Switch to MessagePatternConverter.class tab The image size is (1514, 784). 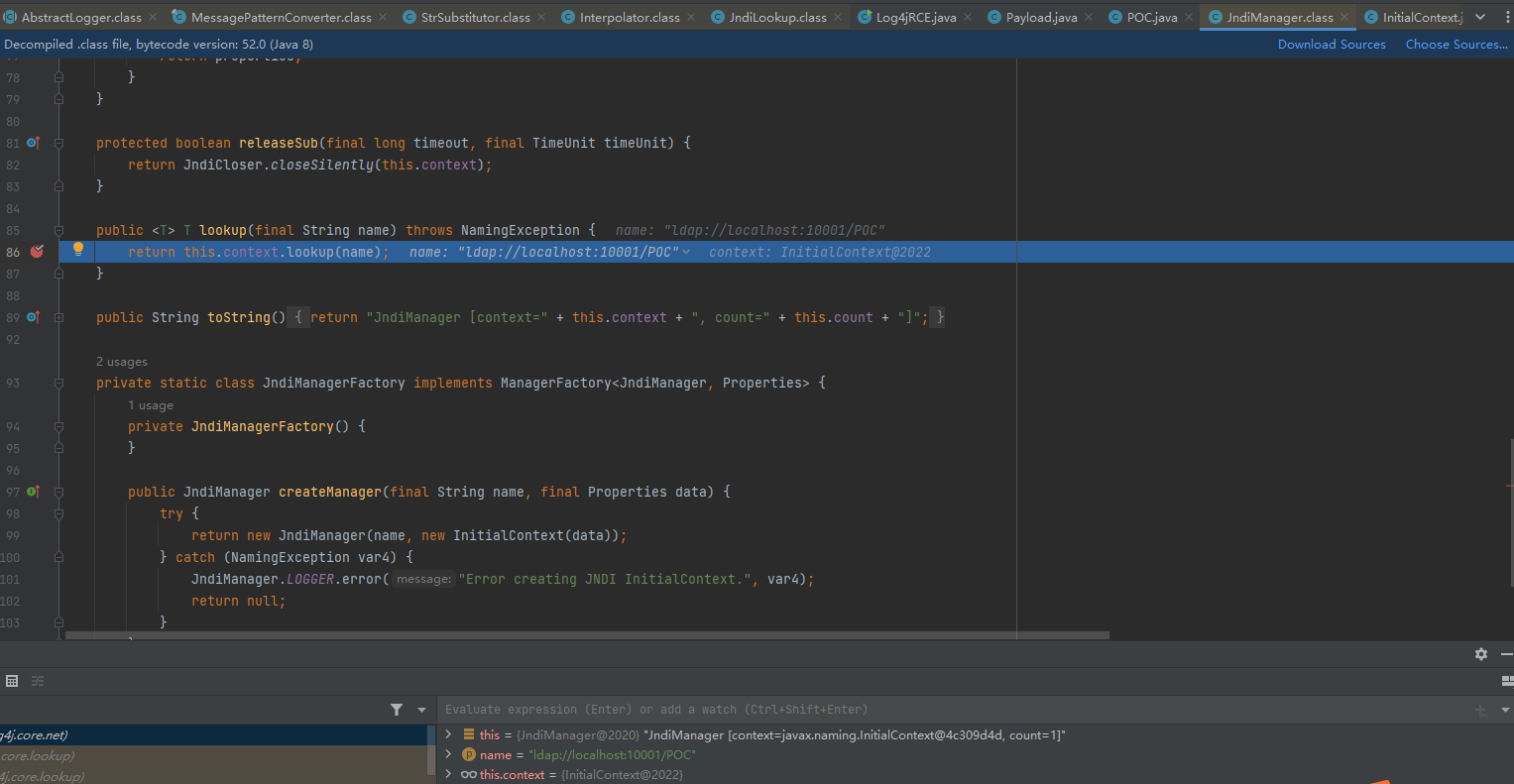pyautogui.click(x=281, y=17)
